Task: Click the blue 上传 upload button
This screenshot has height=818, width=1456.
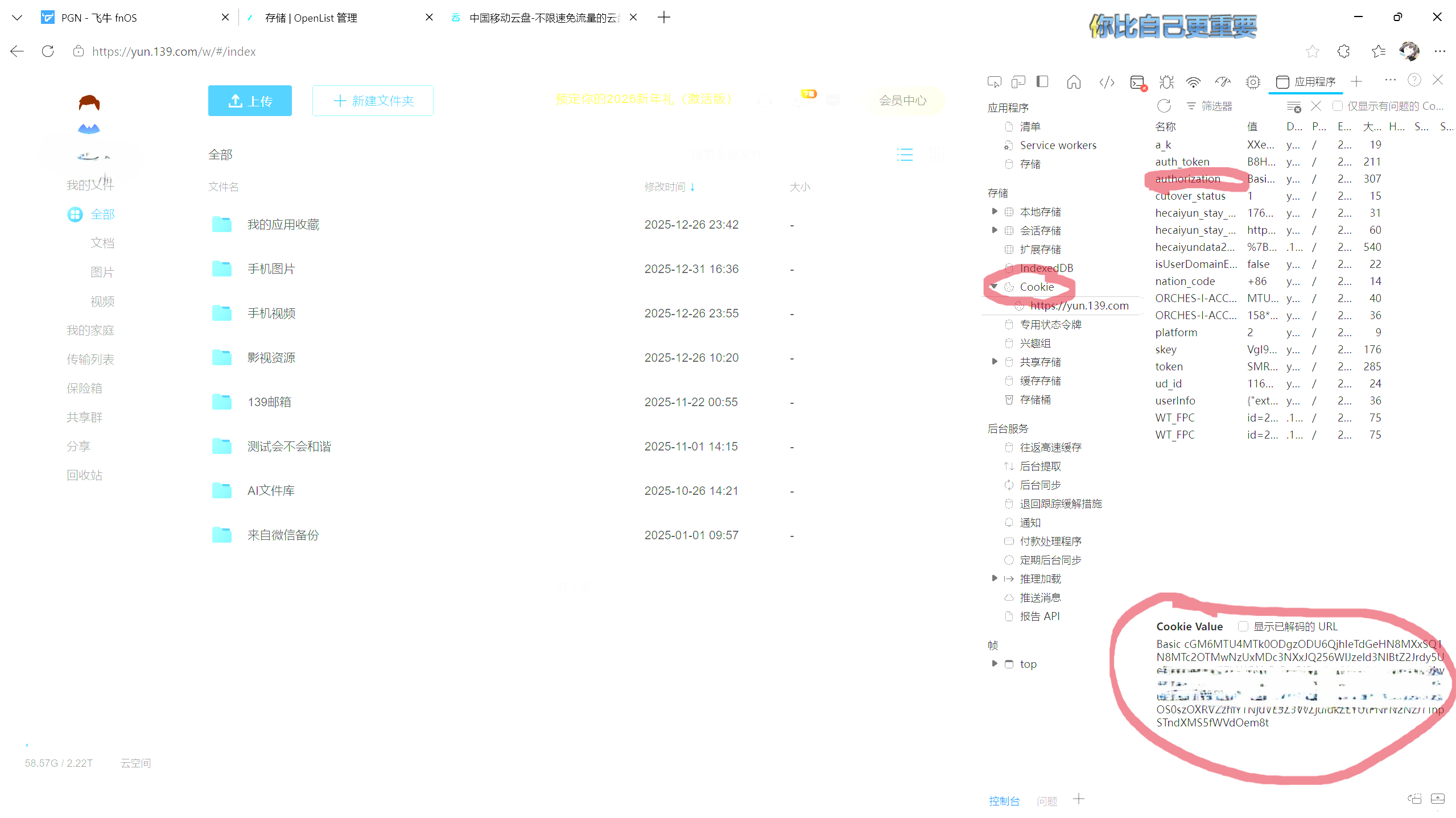Action: coord(250,101)
